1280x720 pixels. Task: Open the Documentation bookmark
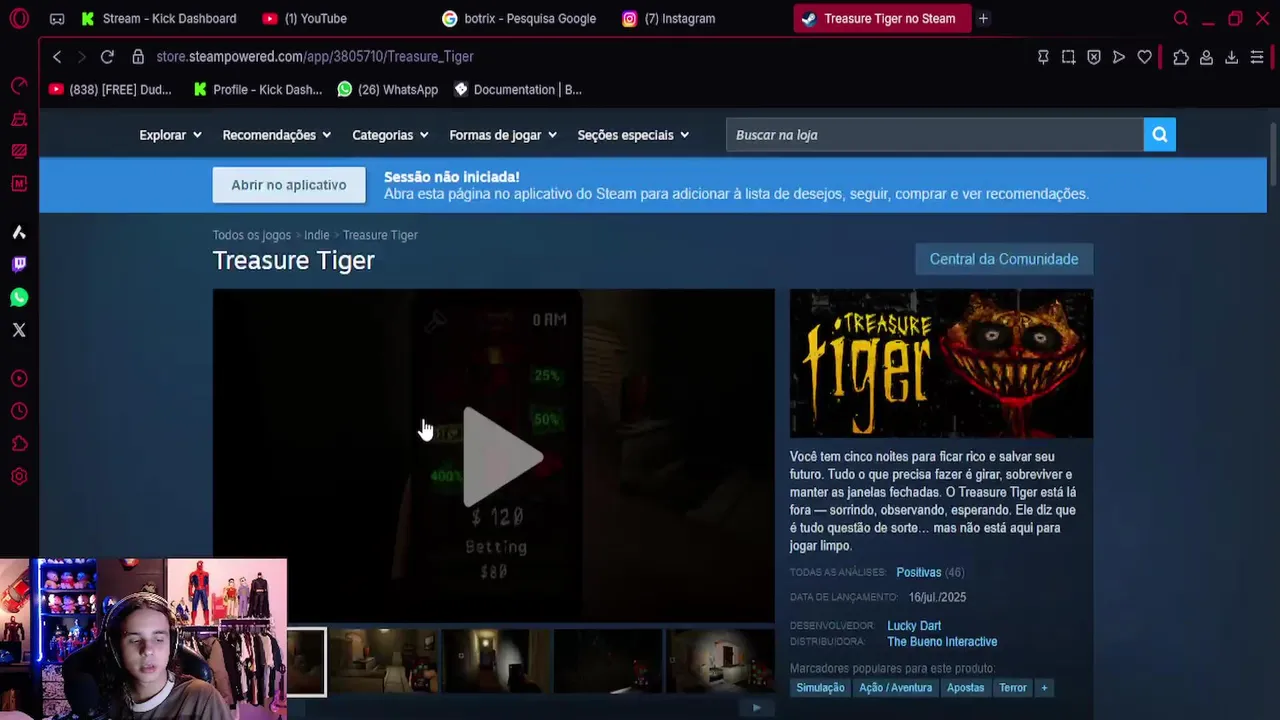517,89
